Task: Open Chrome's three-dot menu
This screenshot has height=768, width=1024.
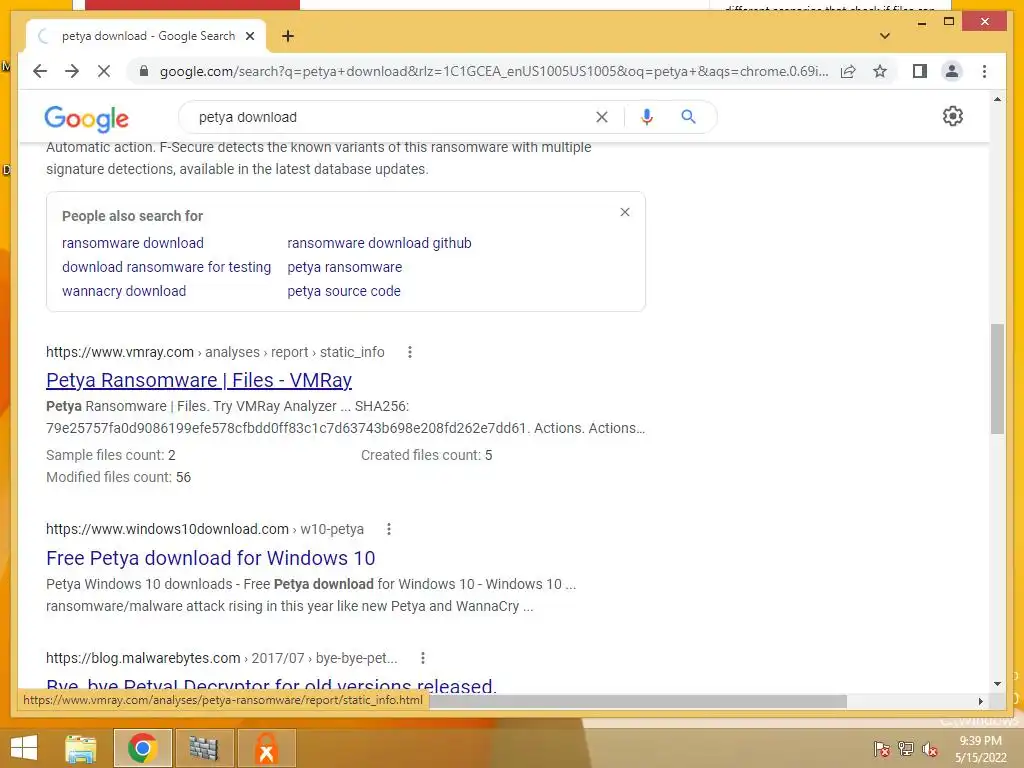Action: [984, 71]
